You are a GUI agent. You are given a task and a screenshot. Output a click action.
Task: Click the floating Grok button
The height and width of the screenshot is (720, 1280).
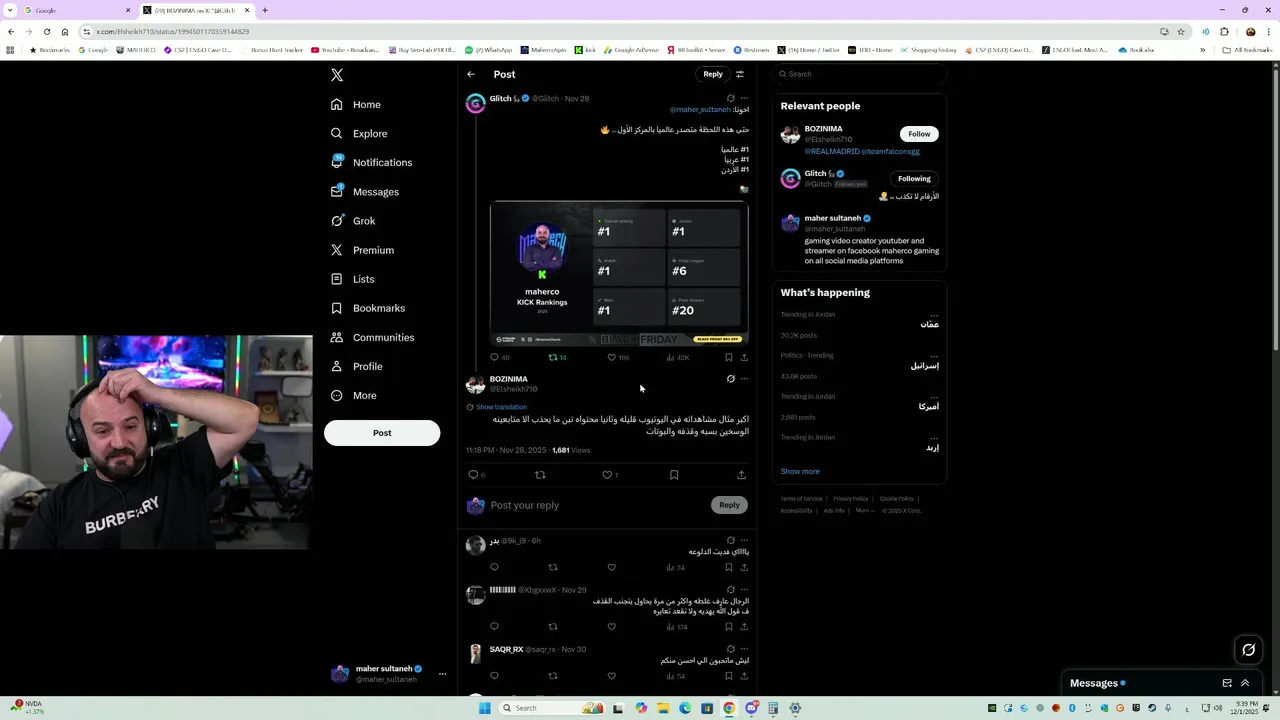(1248, 650)
